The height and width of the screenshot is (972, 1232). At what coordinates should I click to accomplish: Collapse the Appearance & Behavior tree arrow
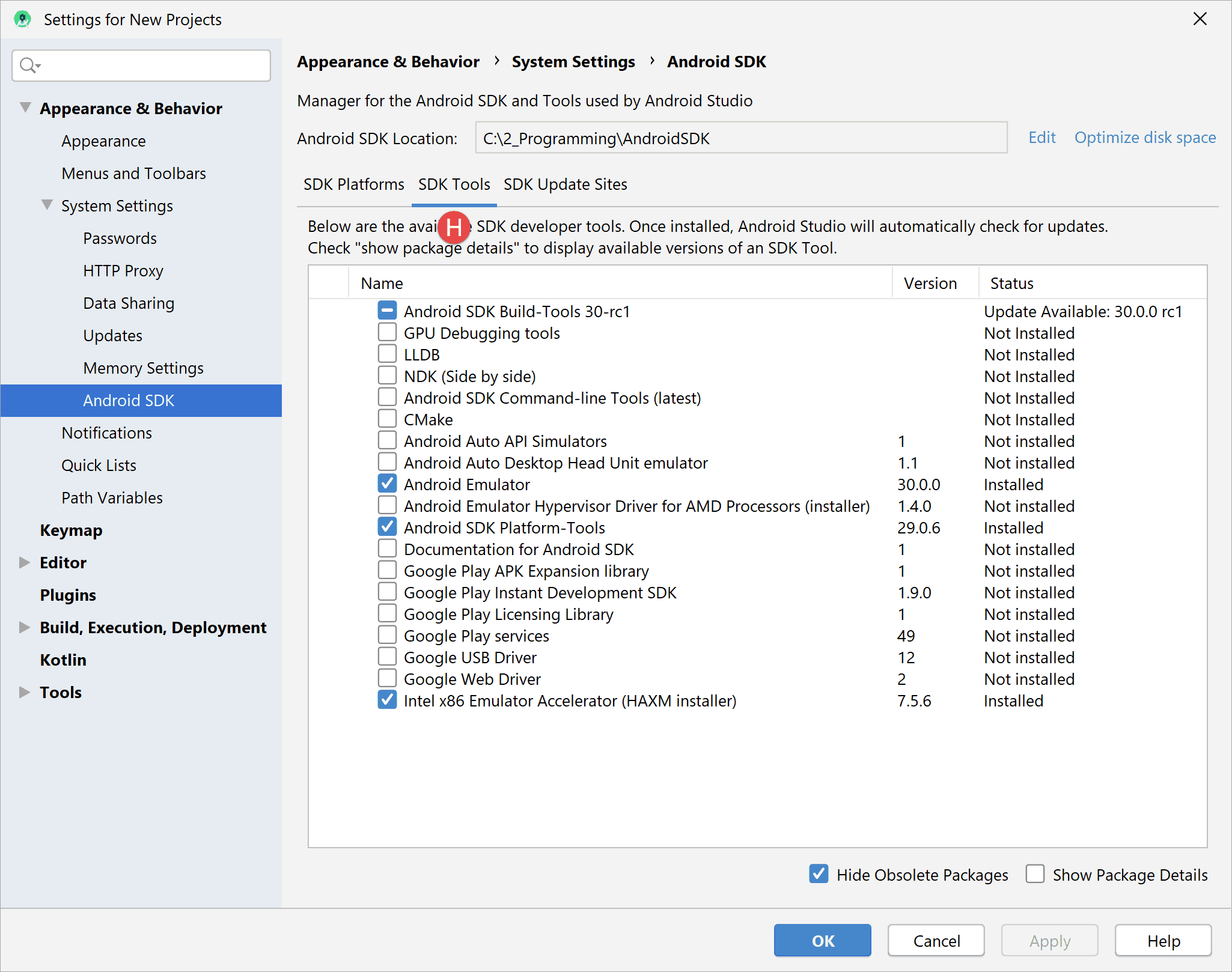[x=25, y=108]
